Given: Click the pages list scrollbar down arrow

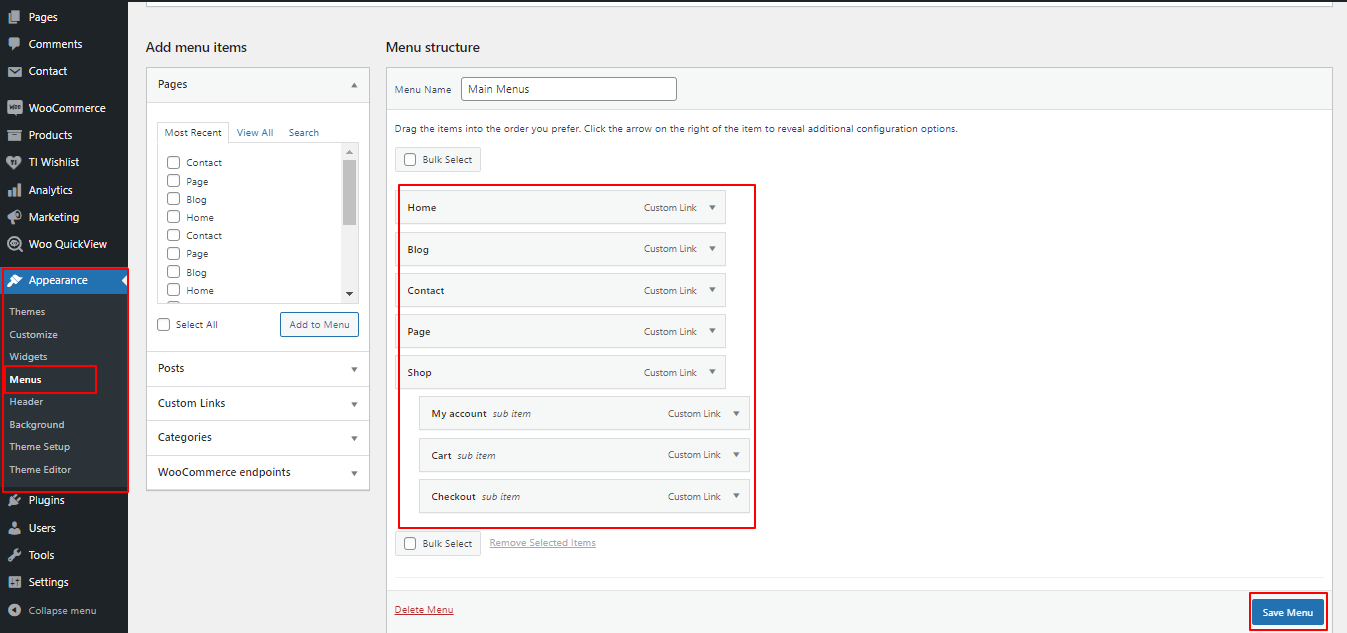Looking at the screenshot, I should pos(349,293).
